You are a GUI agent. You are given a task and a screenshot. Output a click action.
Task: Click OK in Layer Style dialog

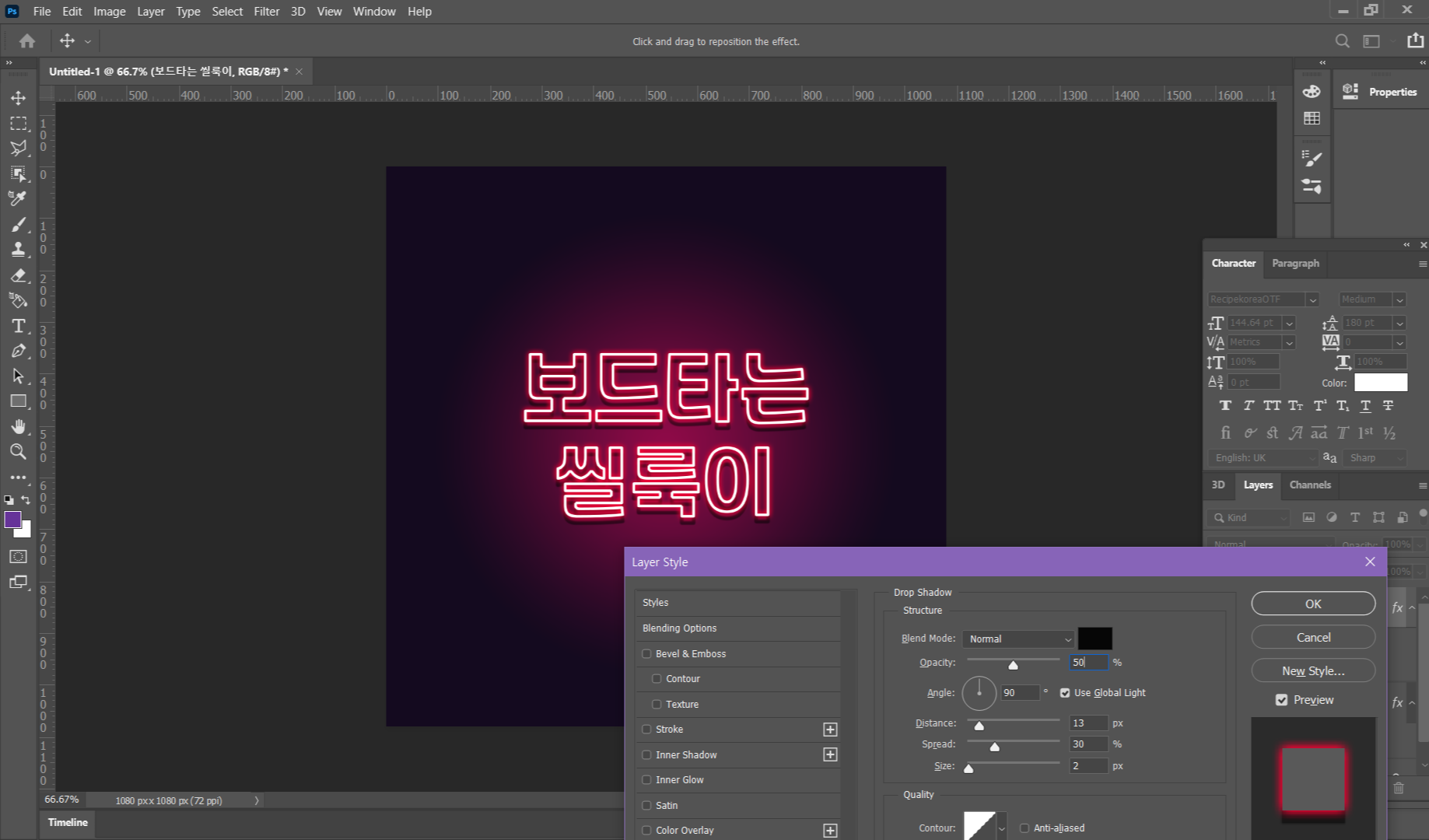(x=1313, y=604)
